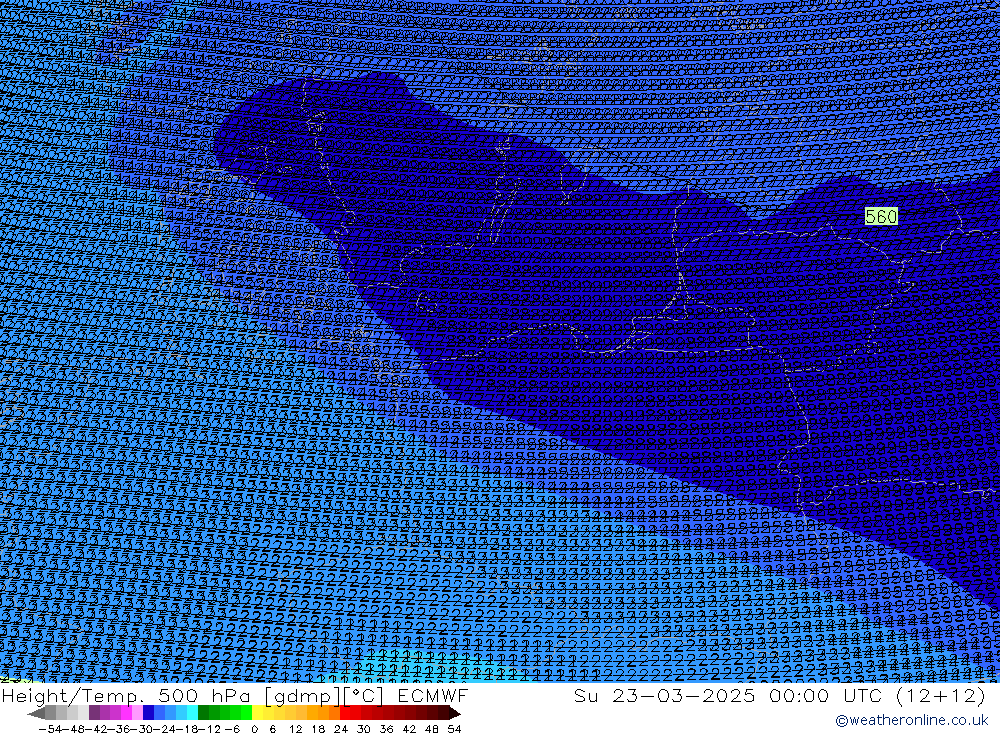Pick the cyan swatch above -18
The width and height of the screenshot is (1000, 733).
pos(192,713)
